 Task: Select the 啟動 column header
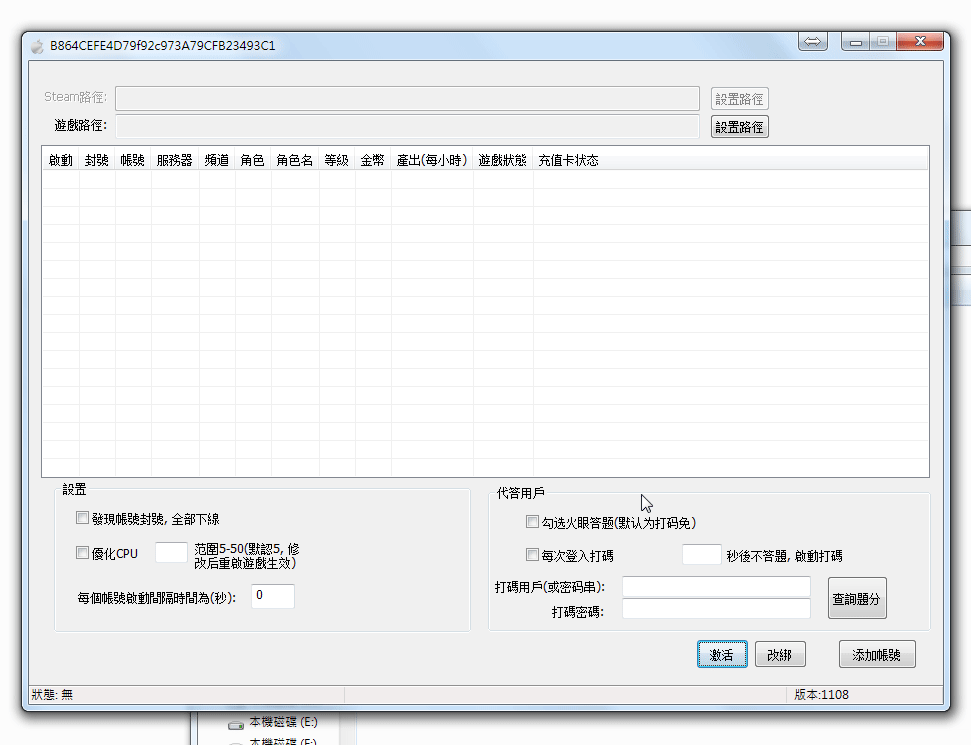(x=61, y=160)
